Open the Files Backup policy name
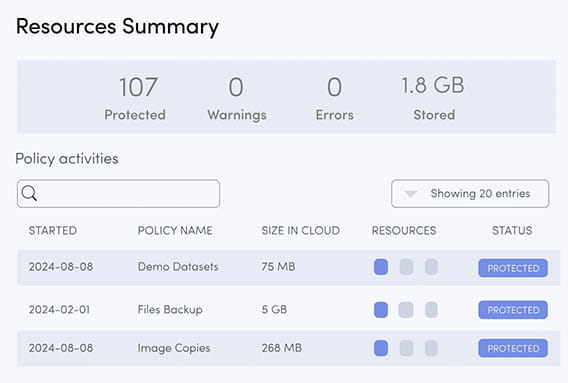The width and height of the screenshot is (568, 383). [170, 309]
